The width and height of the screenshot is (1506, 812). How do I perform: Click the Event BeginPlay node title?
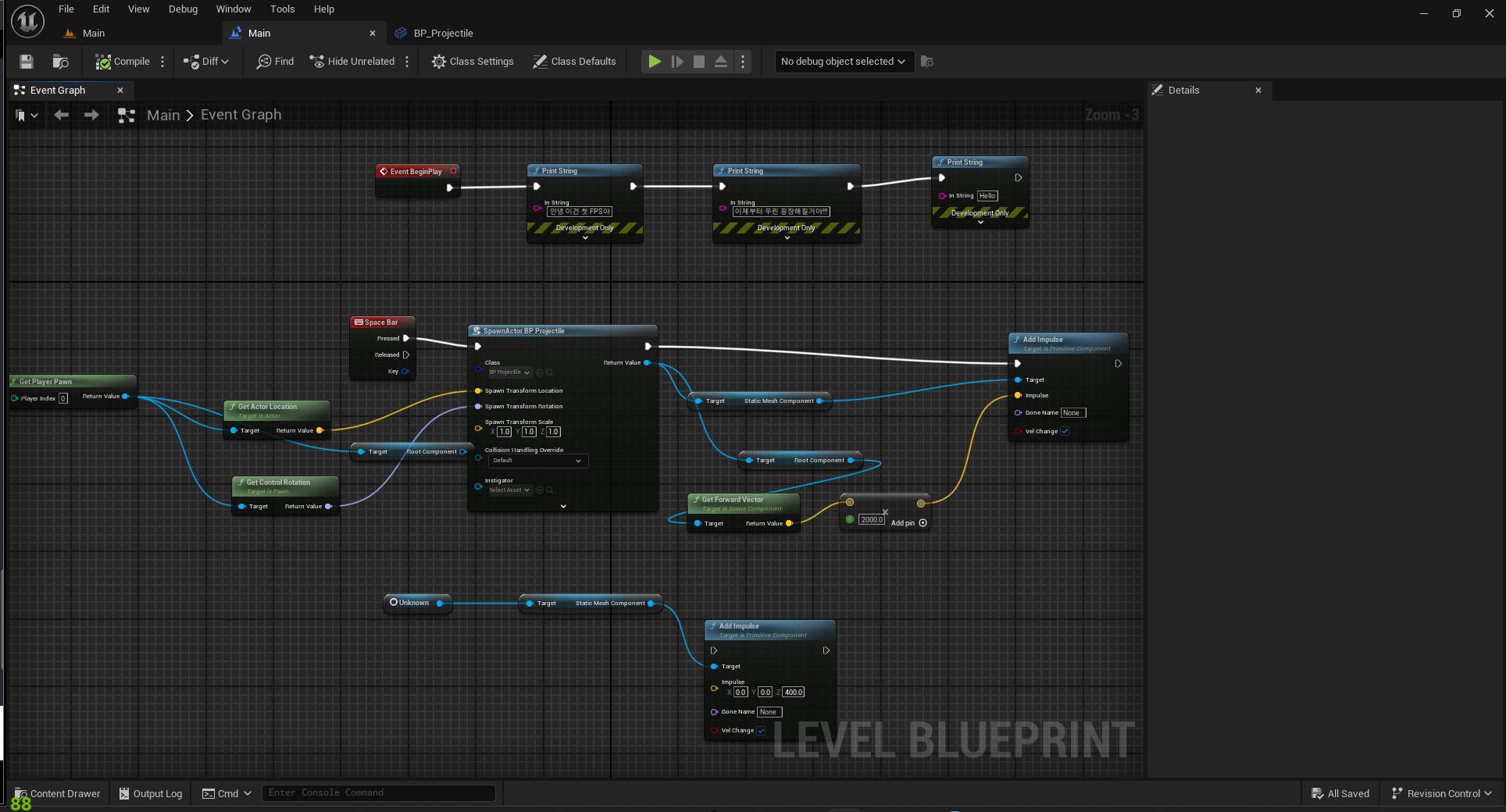(416, 171)
